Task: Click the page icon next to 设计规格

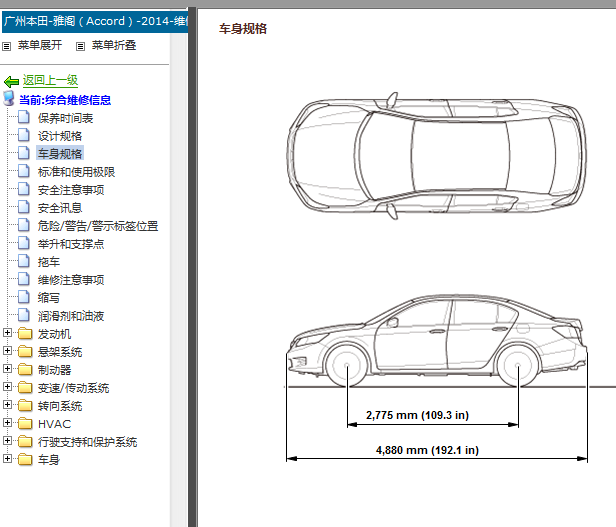Action: 24,135
